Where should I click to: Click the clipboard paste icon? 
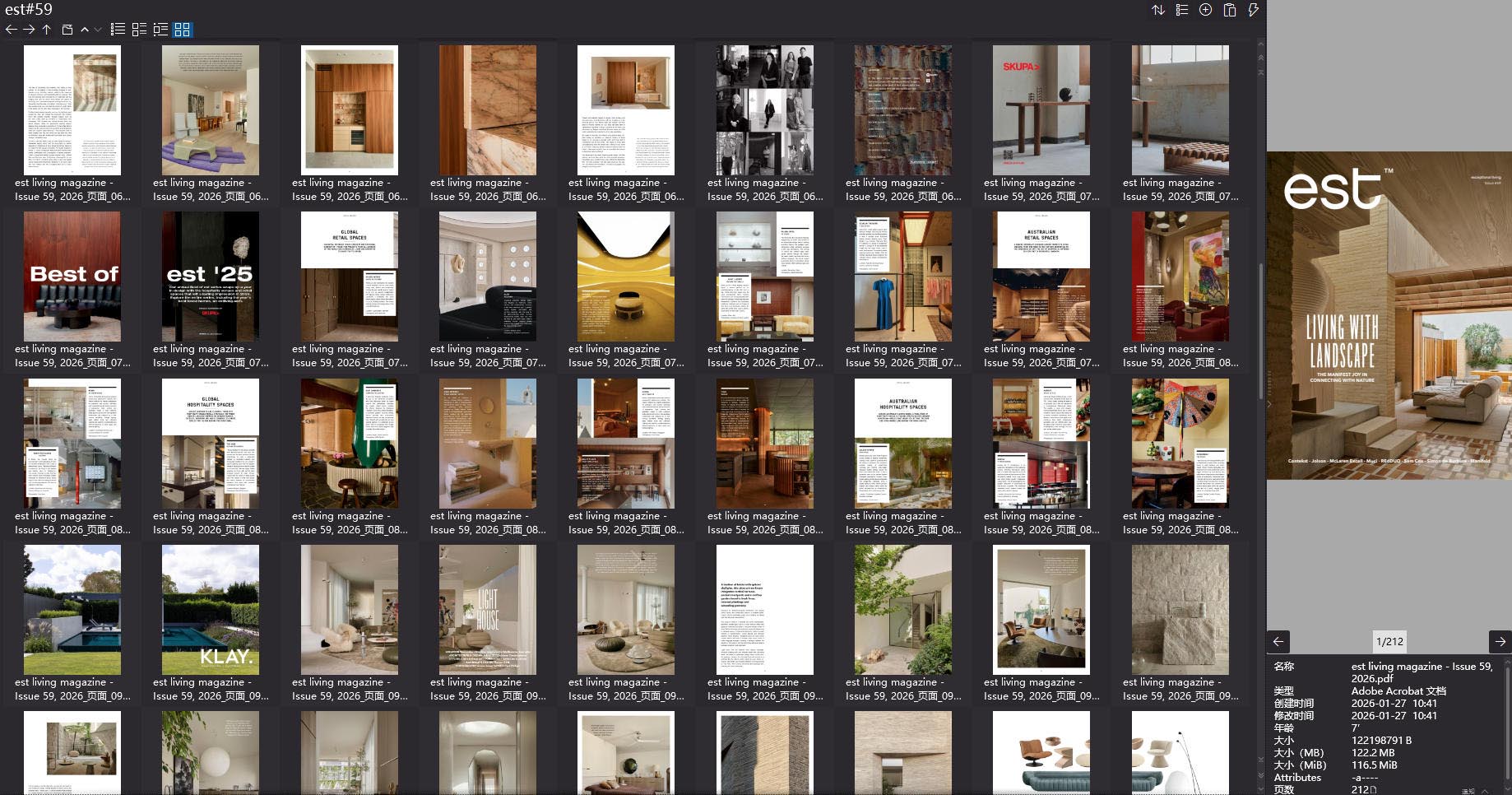point(1229,10)
